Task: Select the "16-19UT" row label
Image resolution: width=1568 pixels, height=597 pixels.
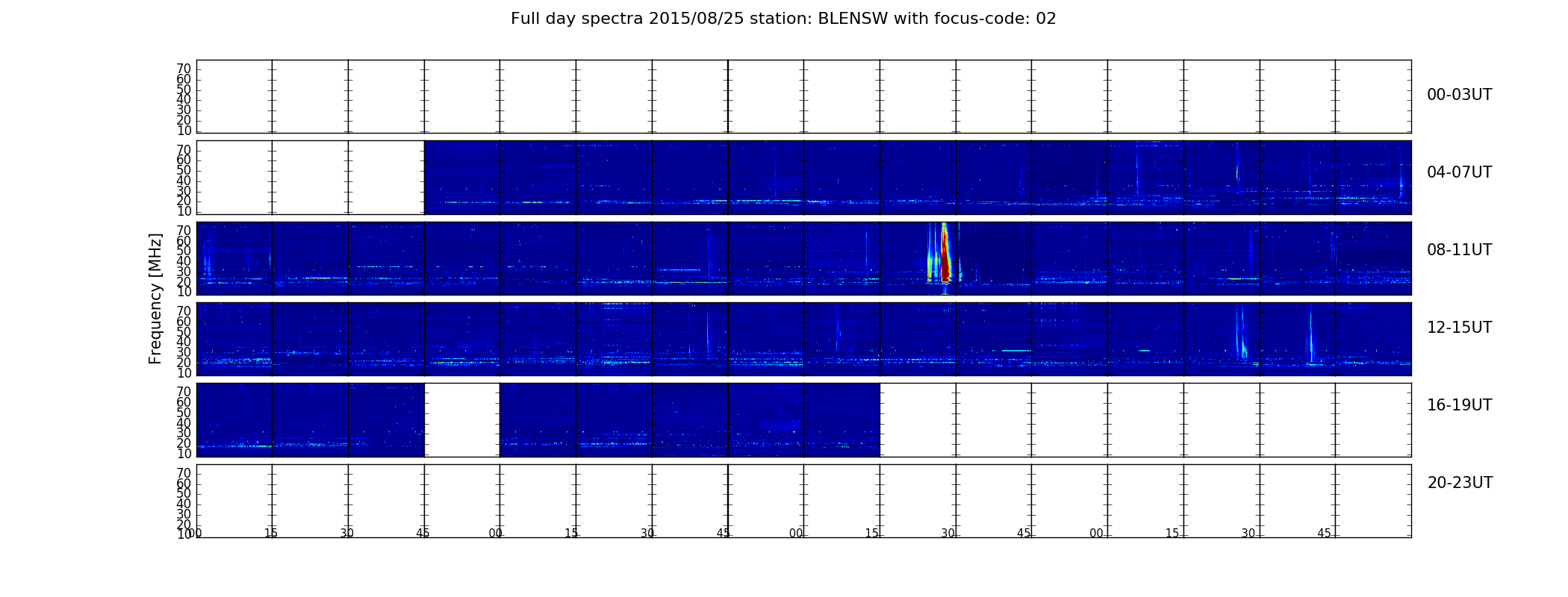Action: click(1459, 405)
